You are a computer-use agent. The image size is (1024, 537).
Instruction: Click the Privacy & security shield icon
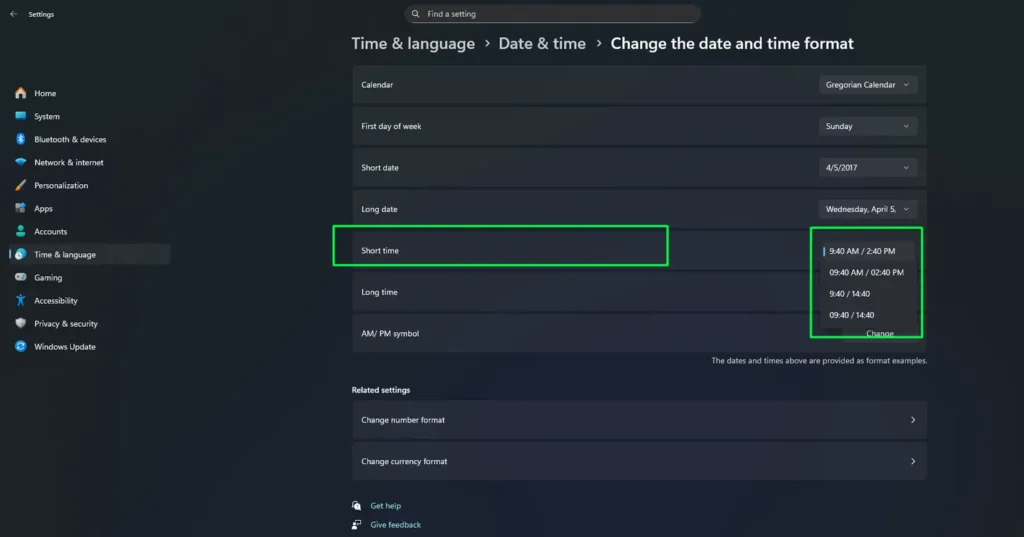point(21,323)
